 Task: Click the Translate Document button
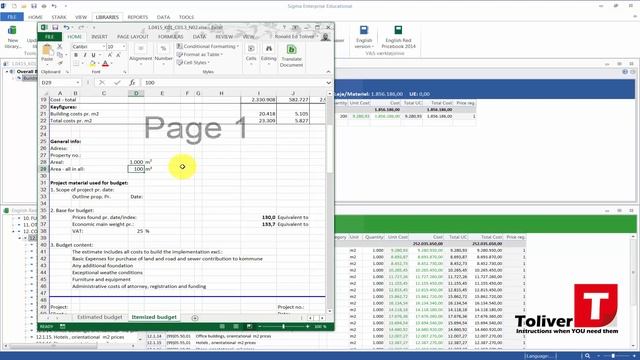(291, 56)
